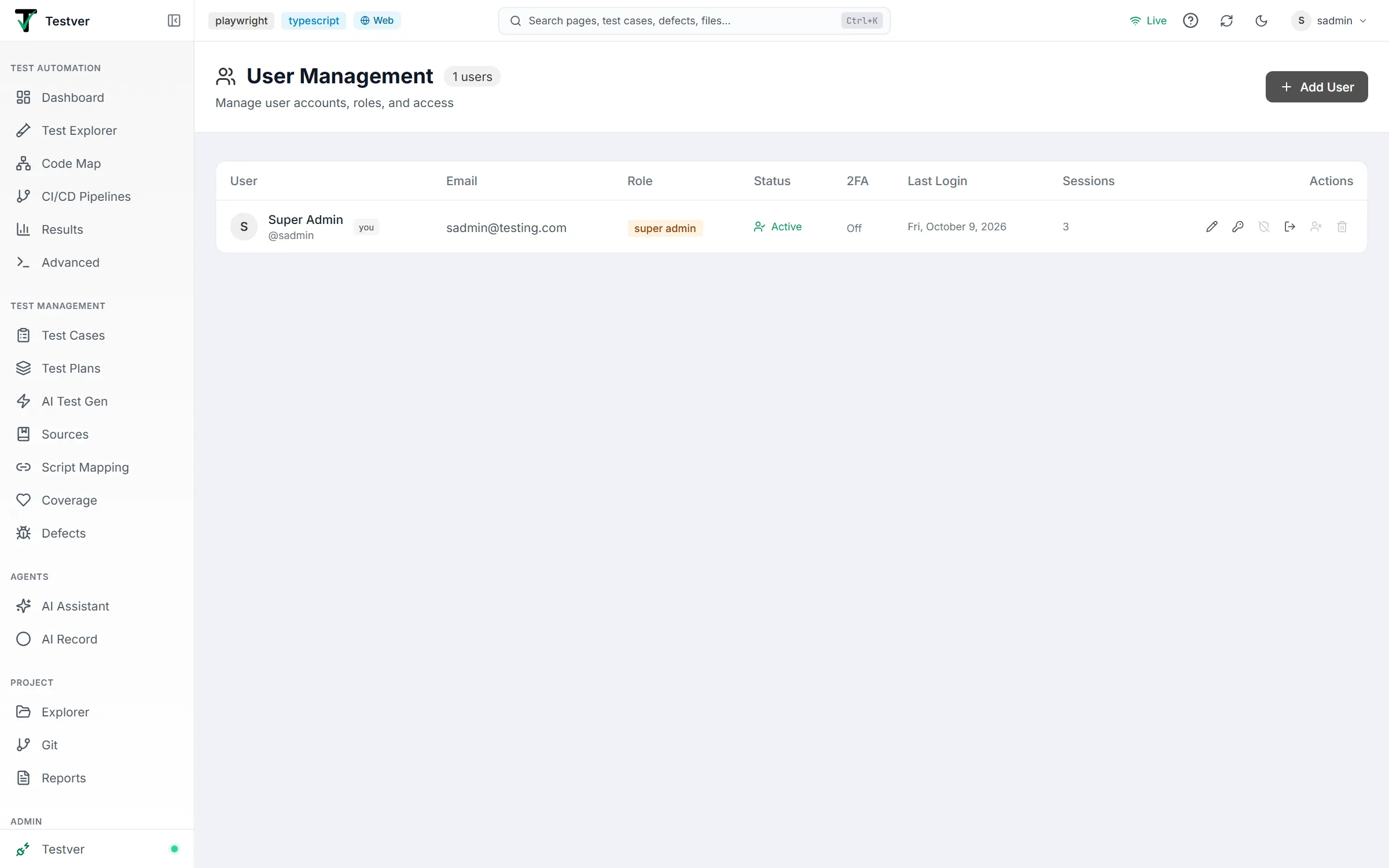The width and height of the screenshot is (1389, 868).
Task: Click the Last Login column header
Action: point(937,181)
